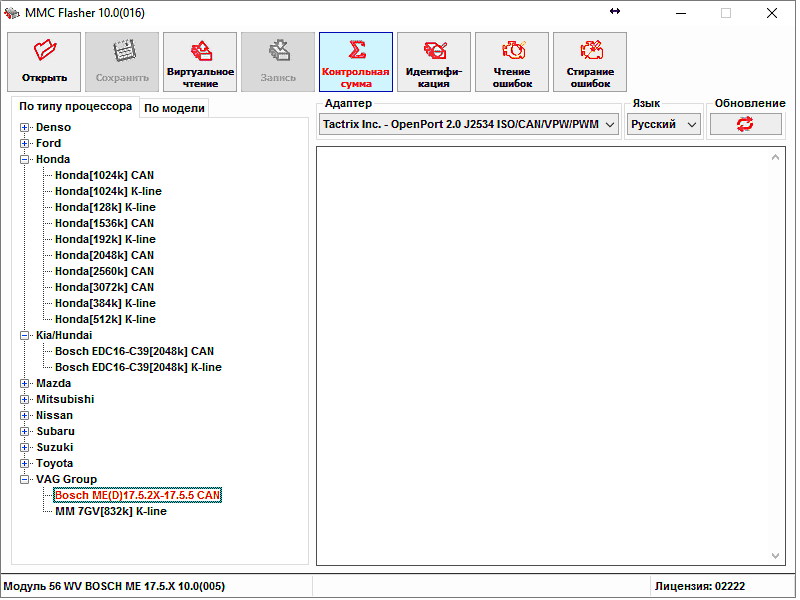Collapse the VAG Group tree node
The width and height of the screenshot is (800, 600).
tap(25, 479)
